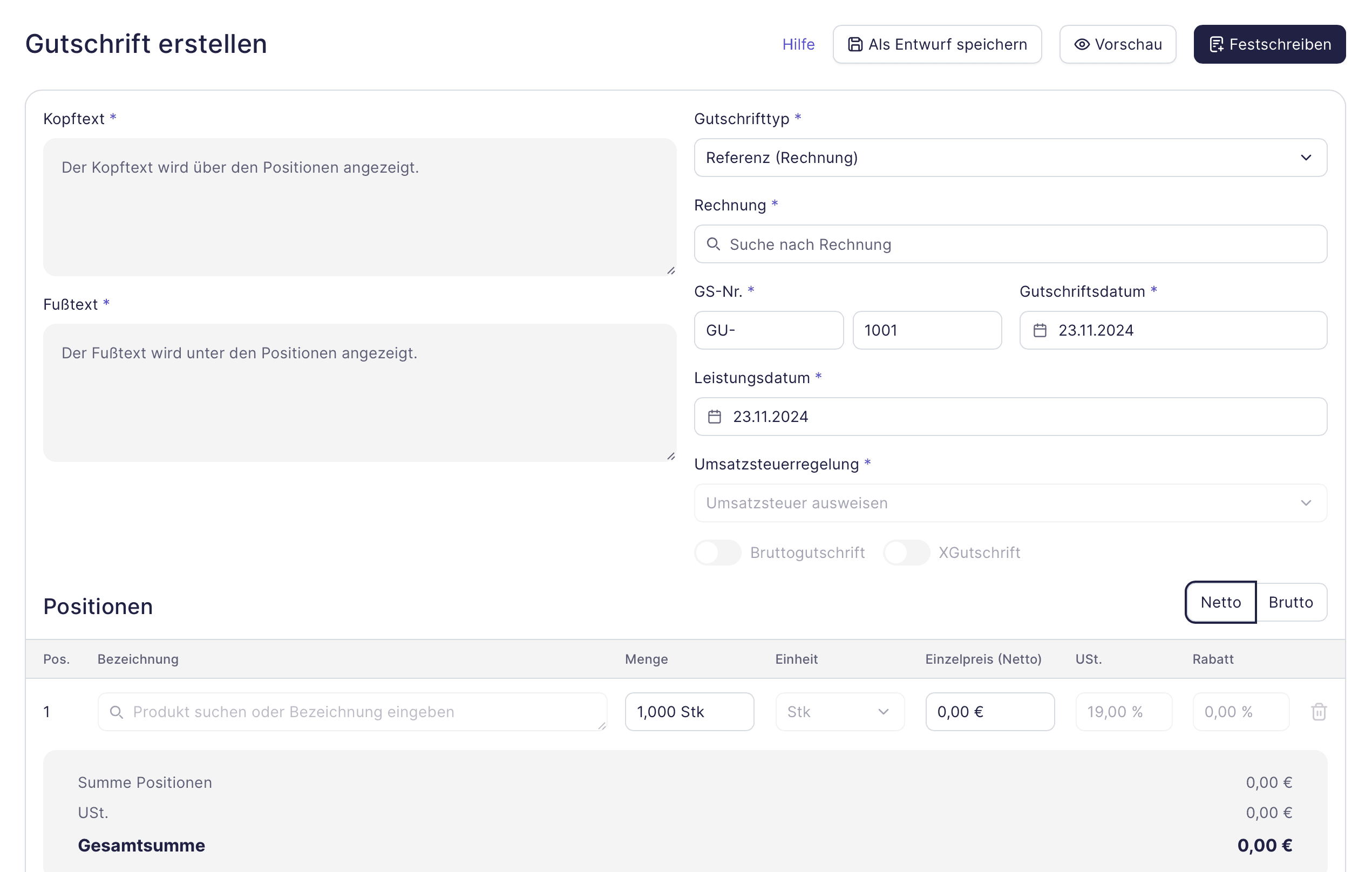Screen dimensions: 1372x872
Task: Click the Bezeichnung column header
Action: tap(138, 659)
